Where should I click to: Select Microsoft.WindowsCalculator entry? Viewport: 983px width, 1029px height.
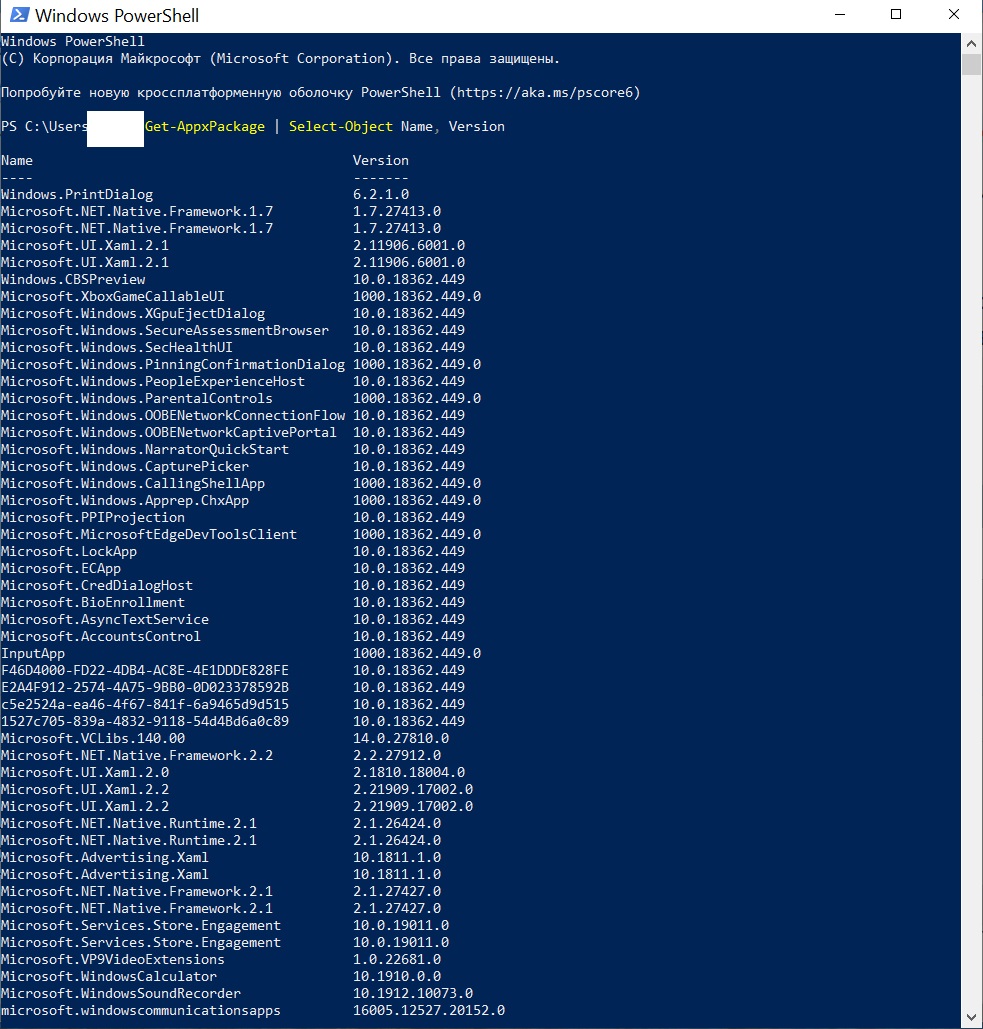(x=109, y=977)
